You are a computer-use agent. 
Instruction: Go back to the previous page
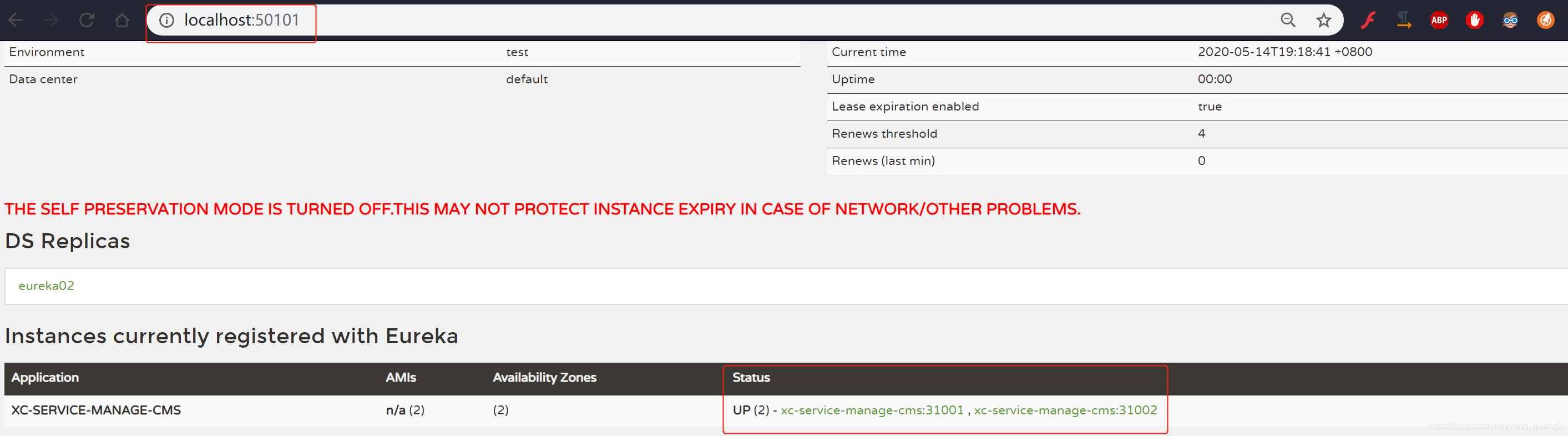tap(16, 20)
